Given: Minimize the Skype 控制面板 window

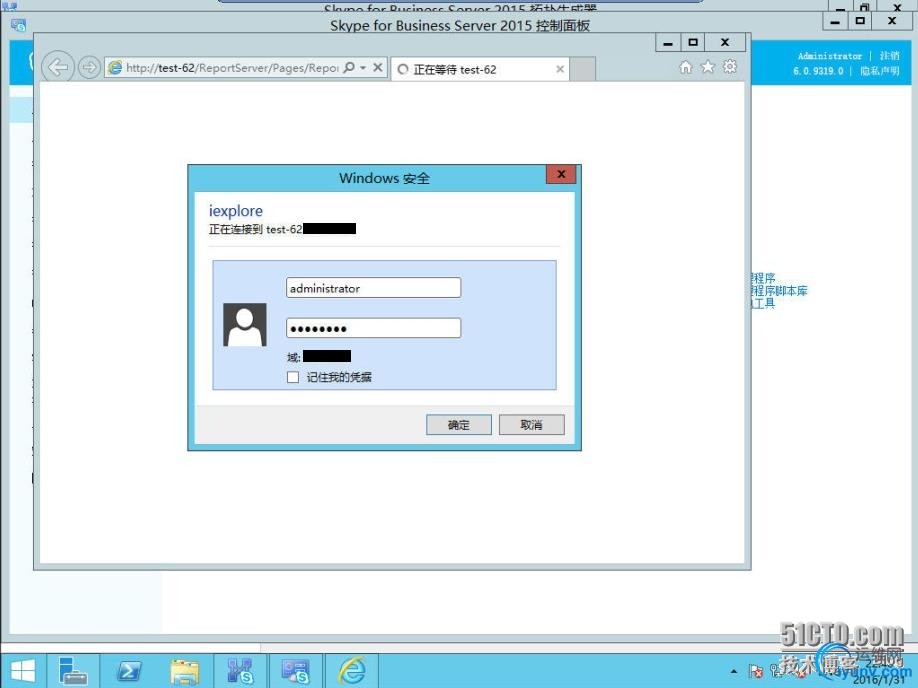Looking at the screenshot, I should 835,22.
